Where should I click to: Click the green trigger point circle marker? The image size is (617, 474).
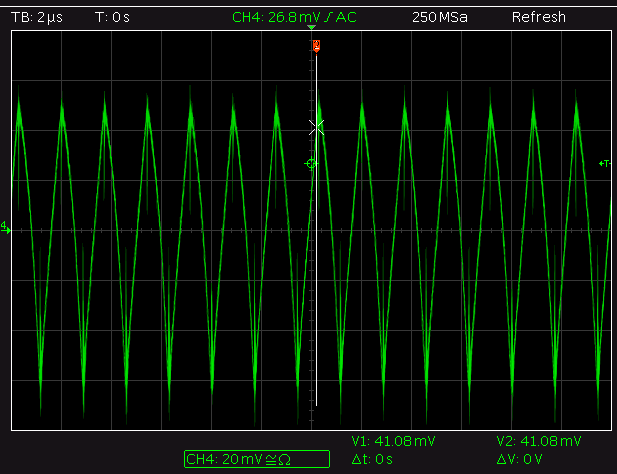(311, 164)
